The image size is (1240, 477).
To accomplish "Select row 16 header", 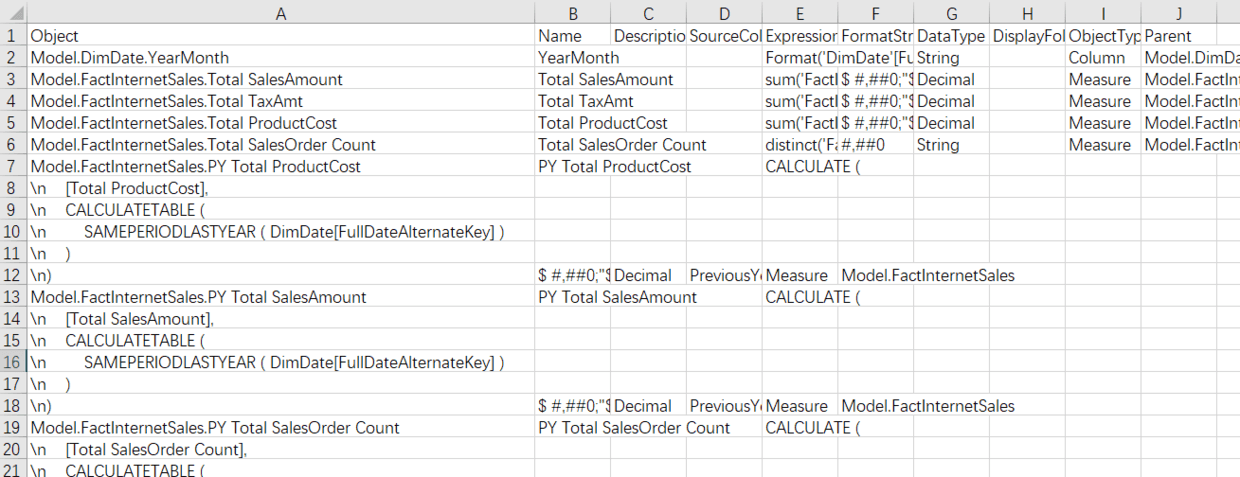I will 13,362.
